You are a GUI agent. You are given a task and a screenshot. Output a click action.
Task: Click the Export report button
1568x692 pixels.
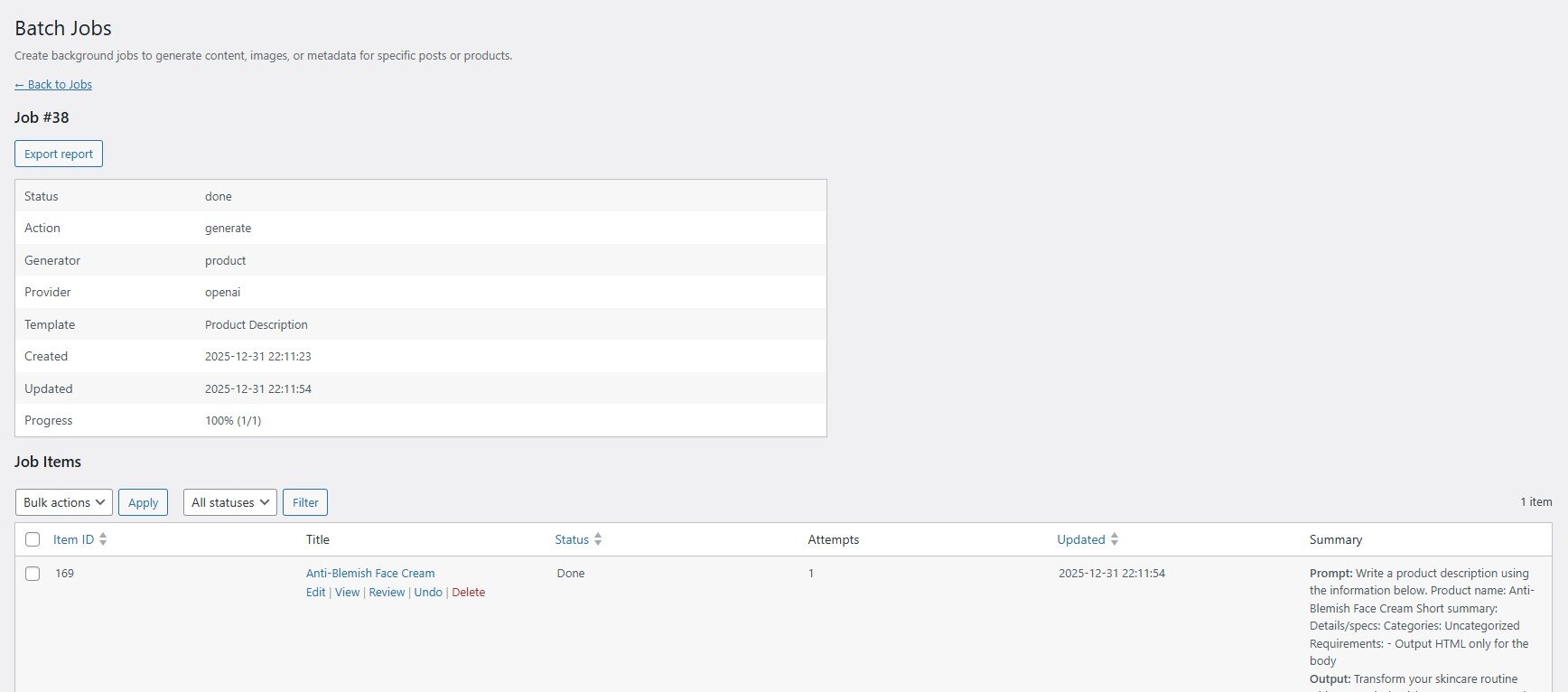pos(59,154)
